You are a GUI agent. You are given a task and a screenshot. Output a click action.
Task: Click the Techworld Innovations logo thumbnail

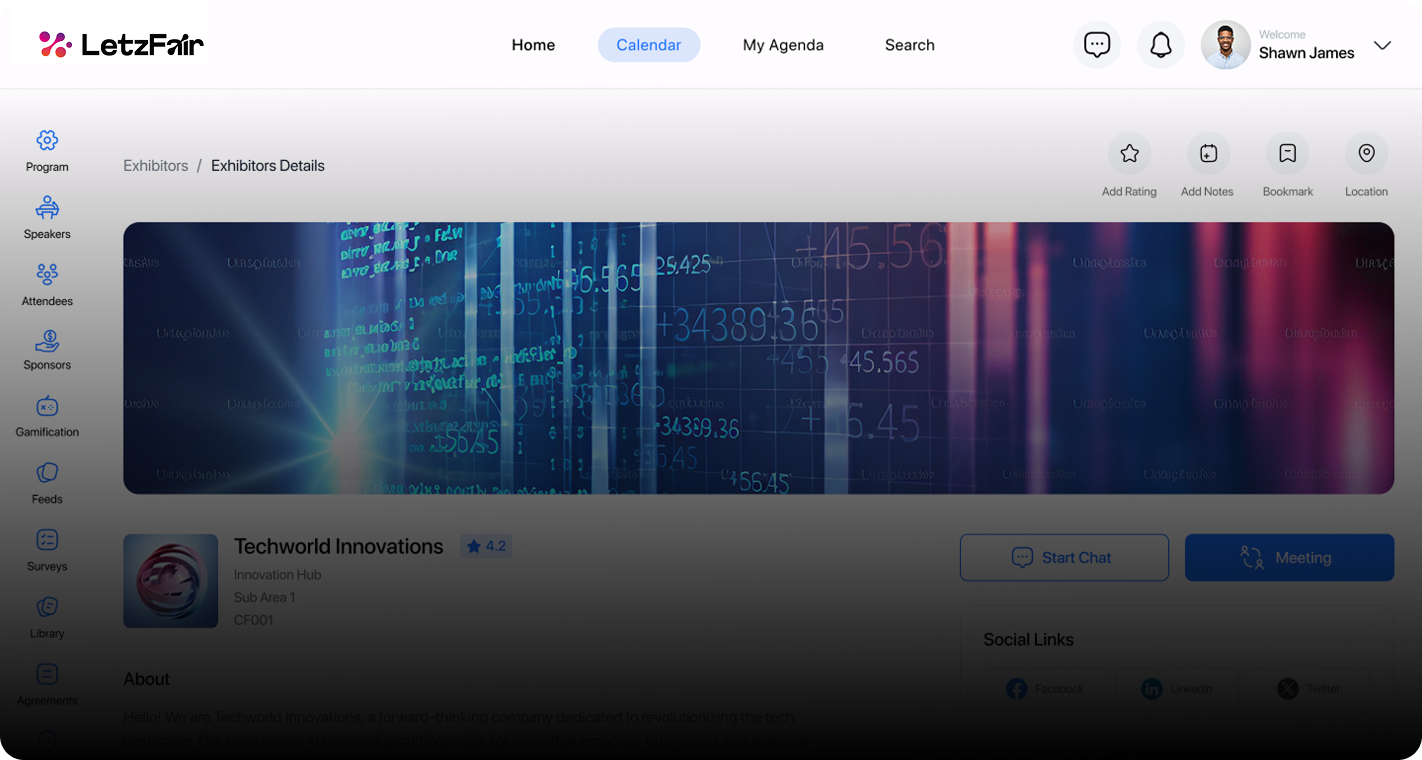tap(171, 581)
